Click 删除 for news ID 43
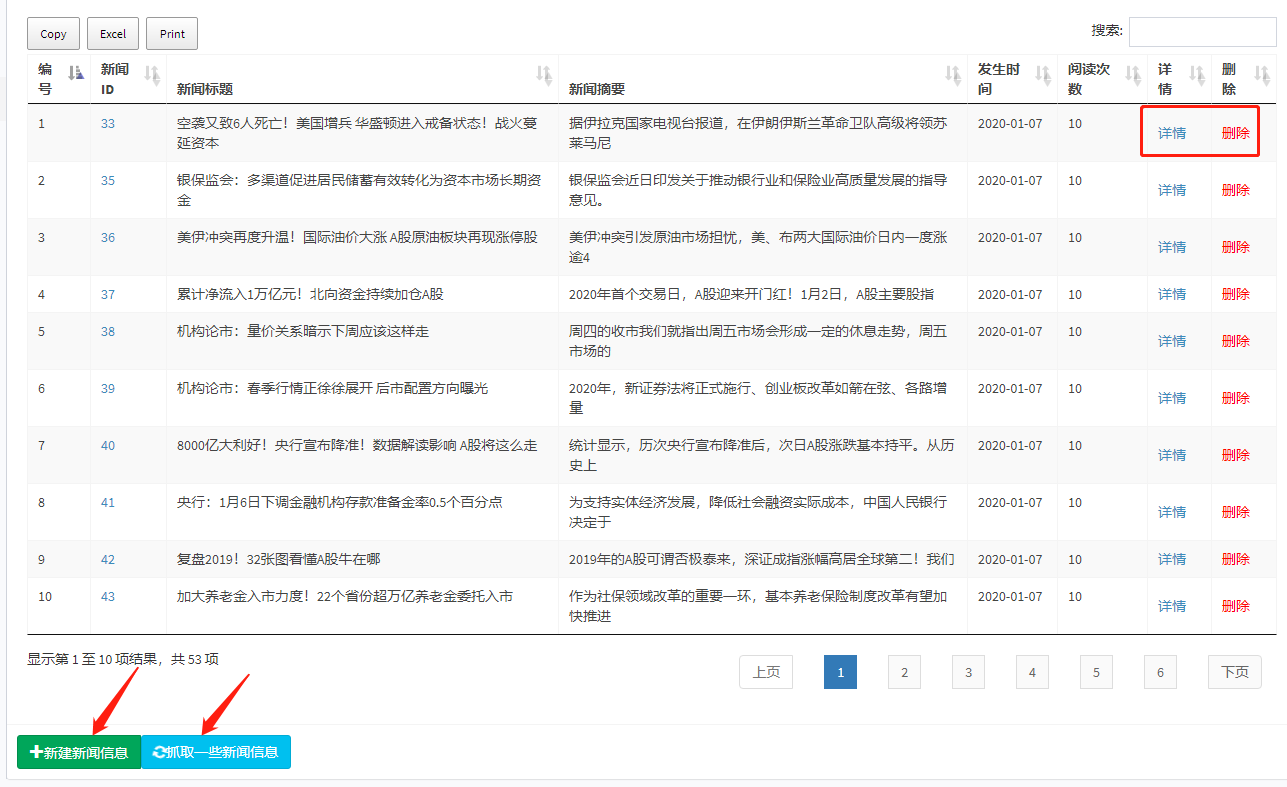The height and width of the screenshot is (787, 1287). tap(1236, 606)
